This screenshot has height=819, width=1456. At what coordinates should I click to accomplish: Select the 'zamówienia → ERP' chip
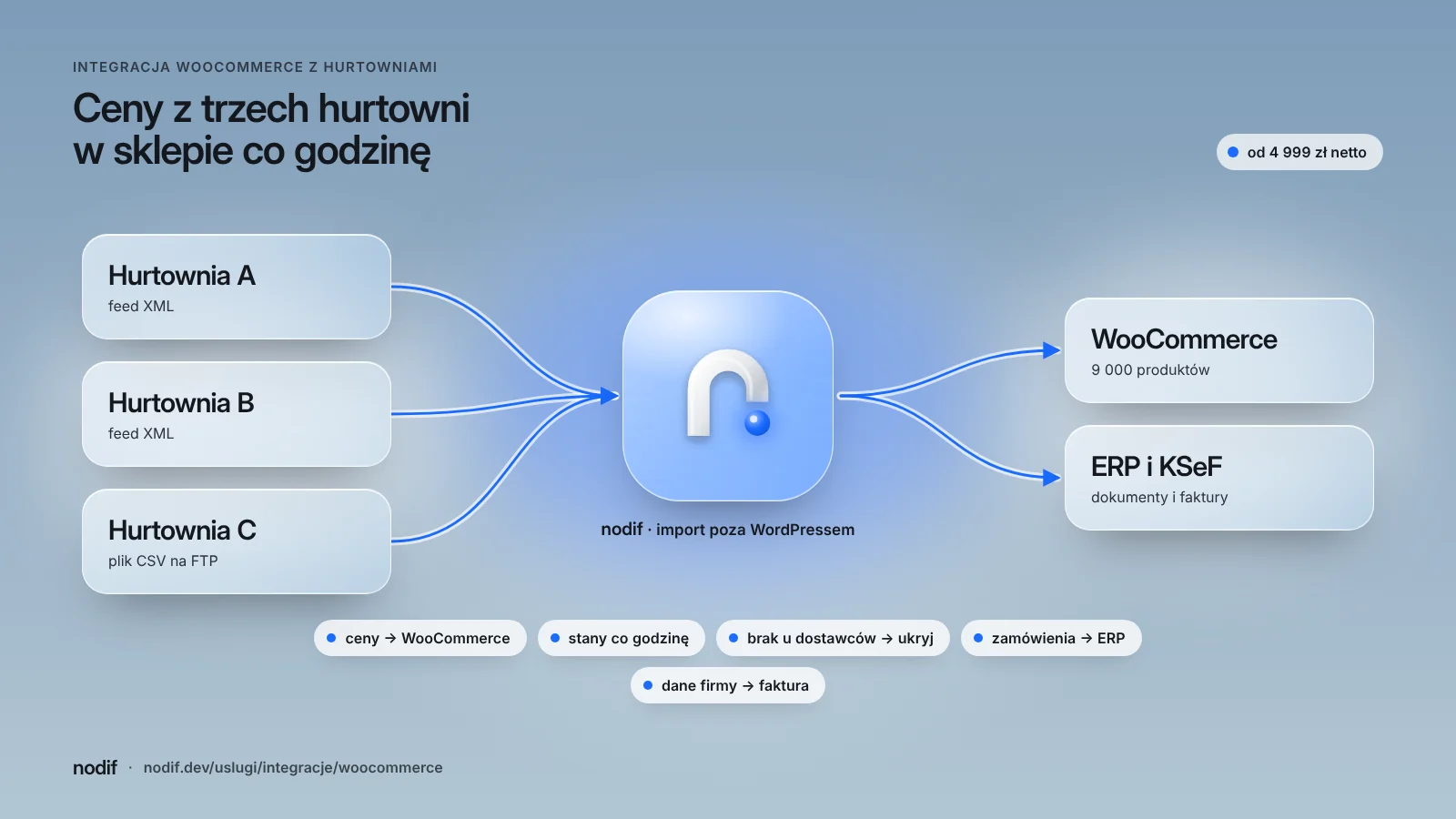click(1051, 638)
